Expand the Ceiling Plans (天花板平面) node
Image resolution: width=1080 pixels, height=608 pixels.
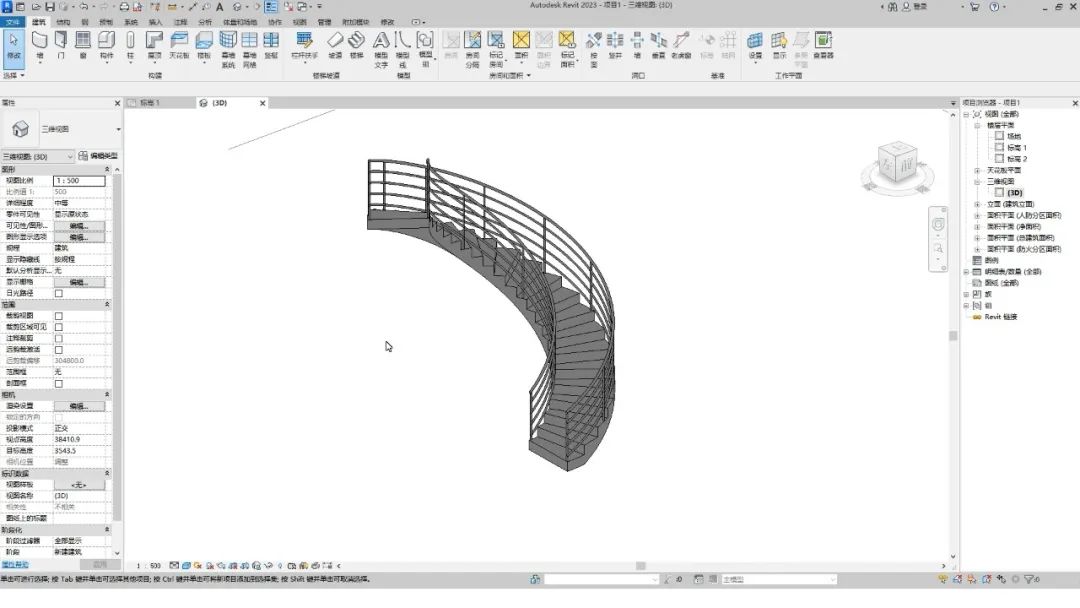(x=977, y=170)
